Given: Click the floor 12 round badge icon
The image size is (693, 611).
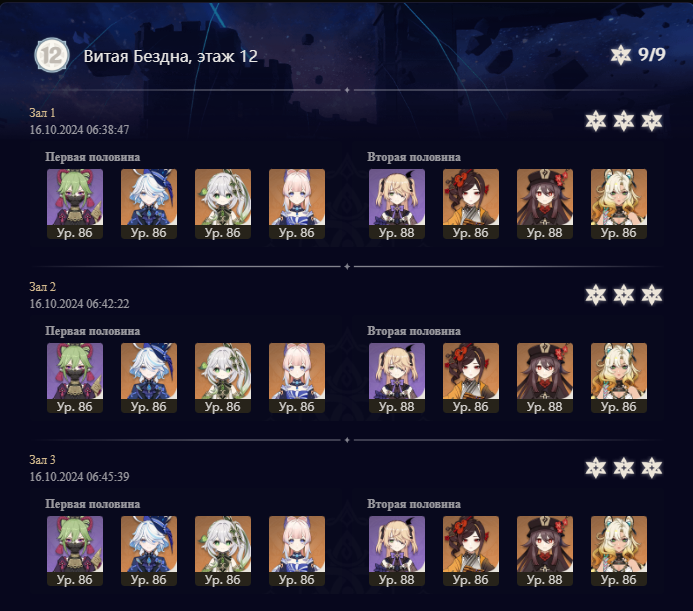Looking at the screenshot, I should click(52, 55).
